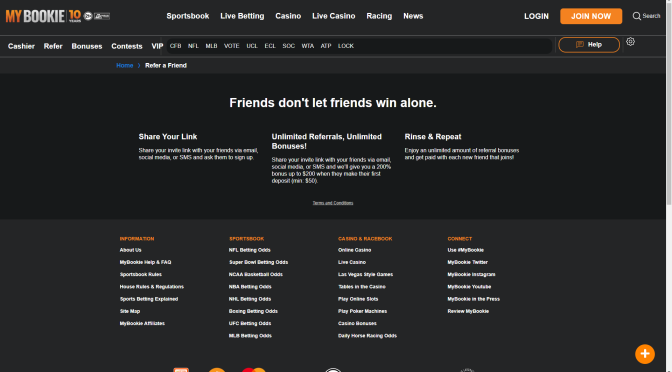The height and width of the screenshot is (372, 672).
Task: Open NHL Betting Odds link
Action: click(x=250, y=299)
